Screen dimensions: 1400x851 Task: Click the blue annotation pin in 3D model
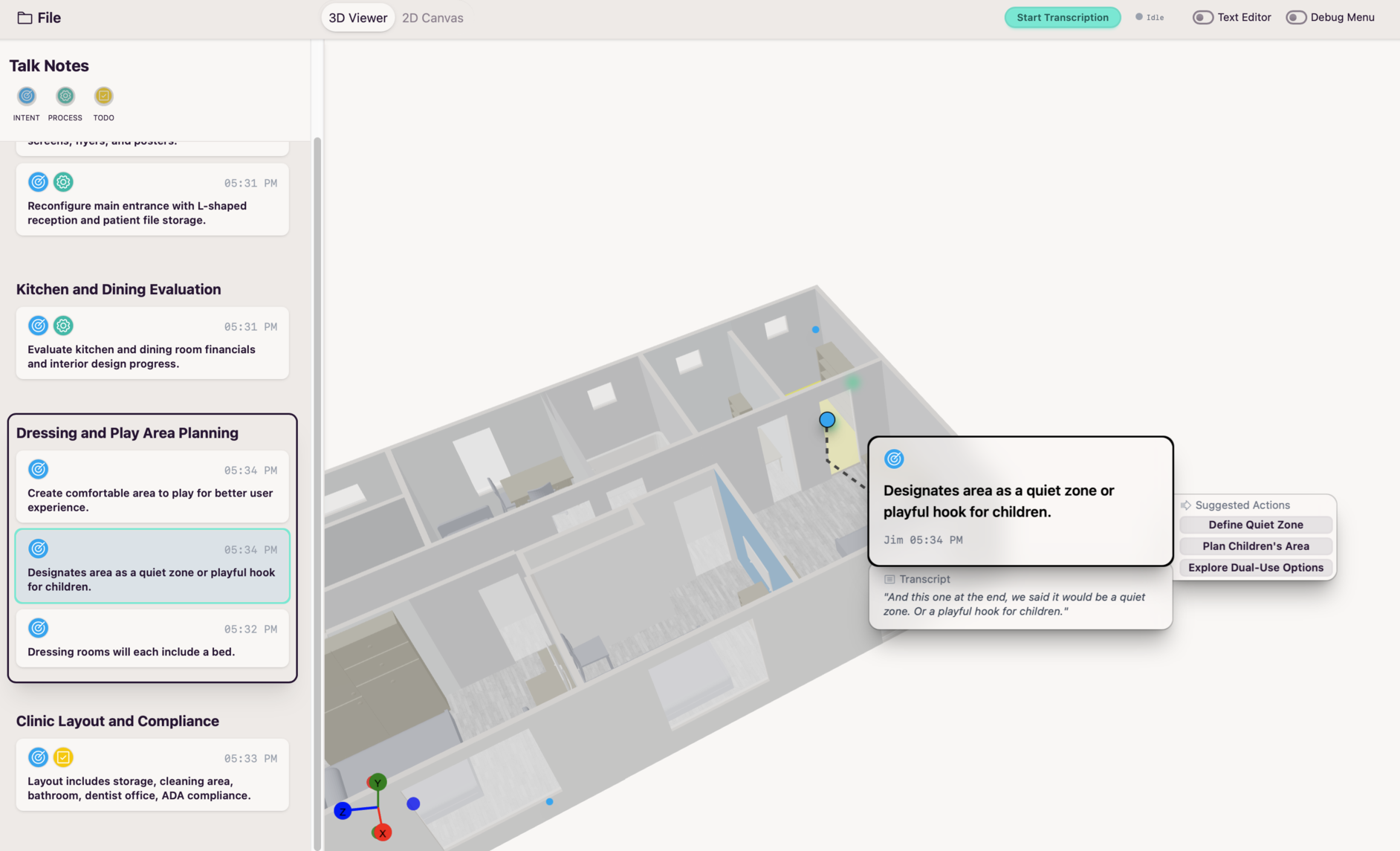tap(827, 420)
